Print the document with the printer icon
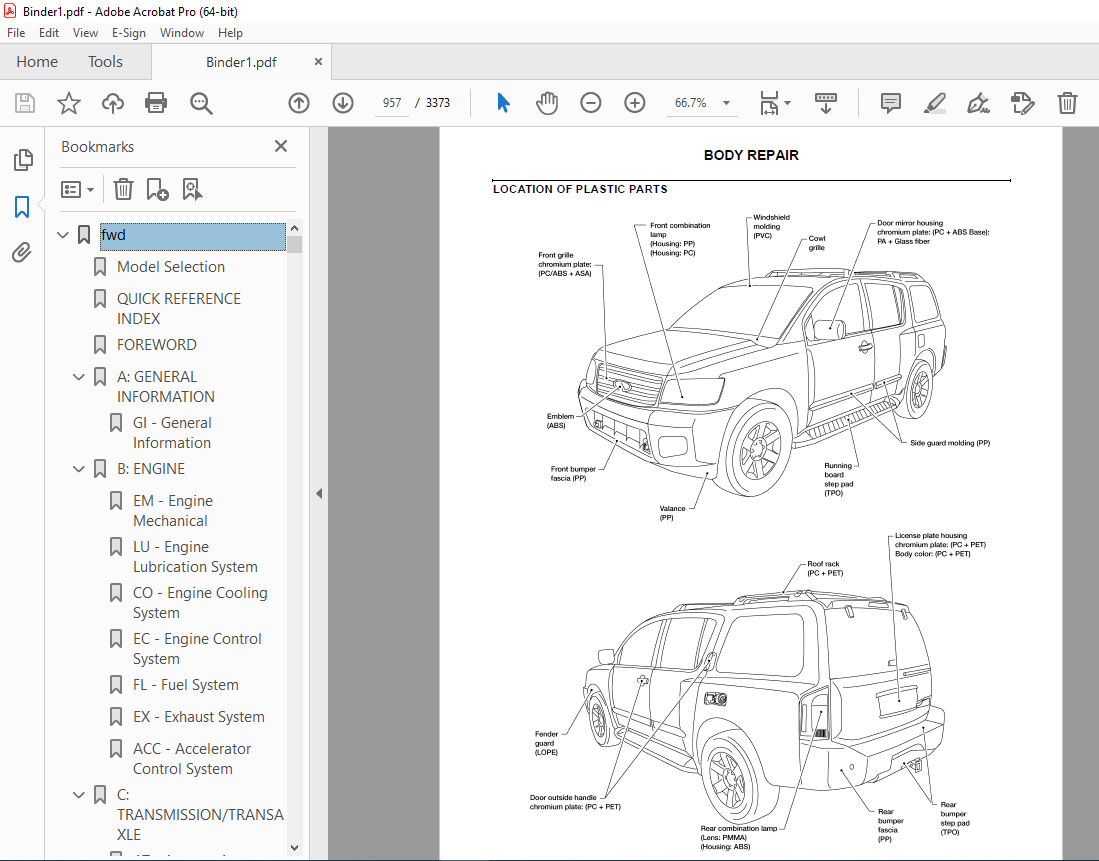This screenshot has width=1099, height=861. (x=156, y=103)
